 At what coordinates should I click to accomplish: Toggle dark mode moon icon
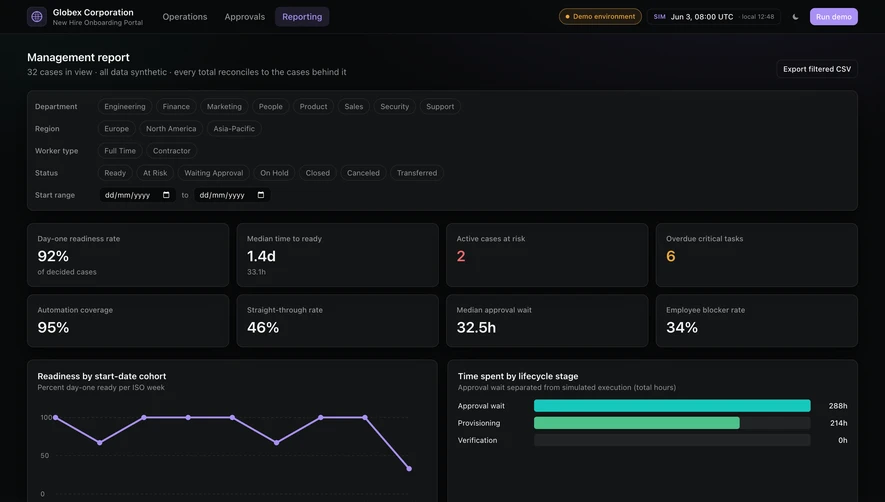click(x=795, y=16)
